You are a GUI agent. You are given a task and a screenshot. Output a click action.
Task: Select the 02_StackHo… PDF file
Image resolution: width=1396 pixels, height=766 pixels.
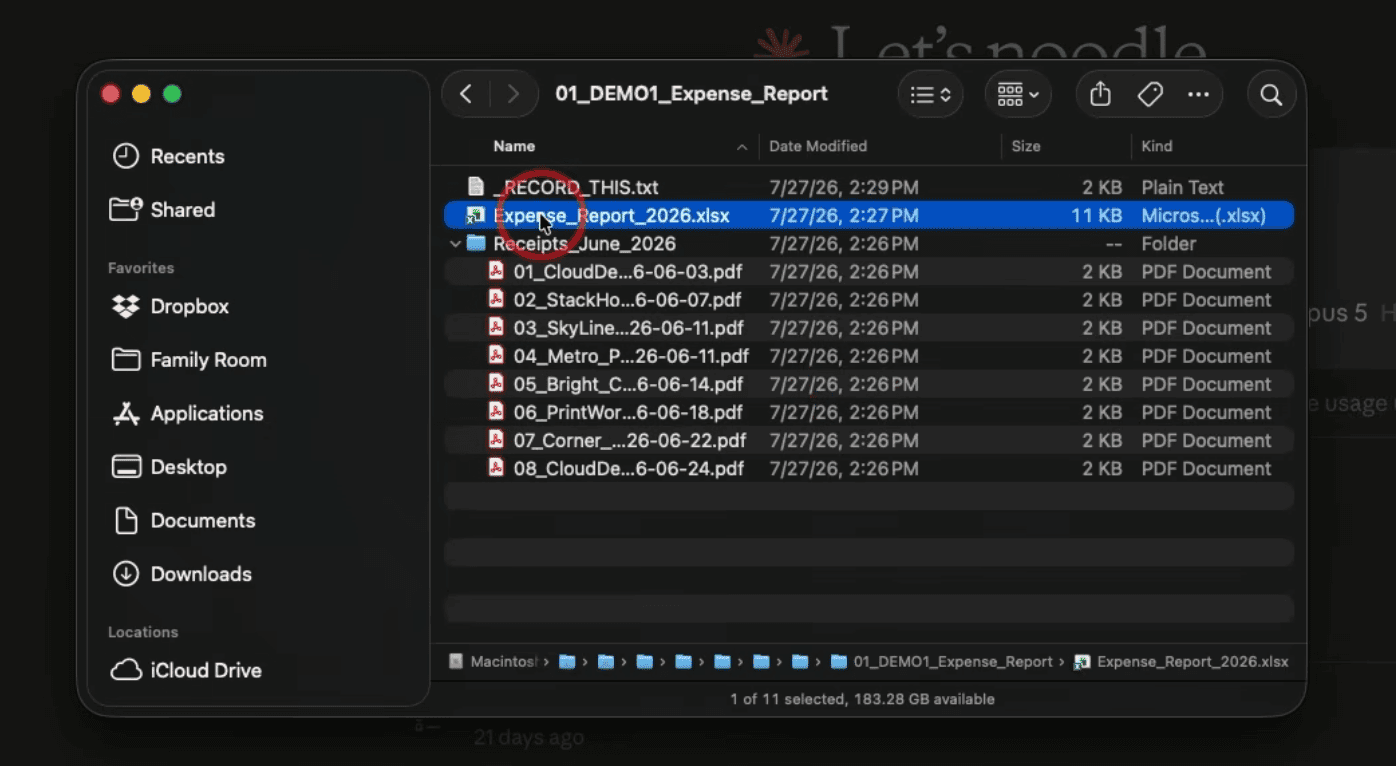[x=868, y=300]
